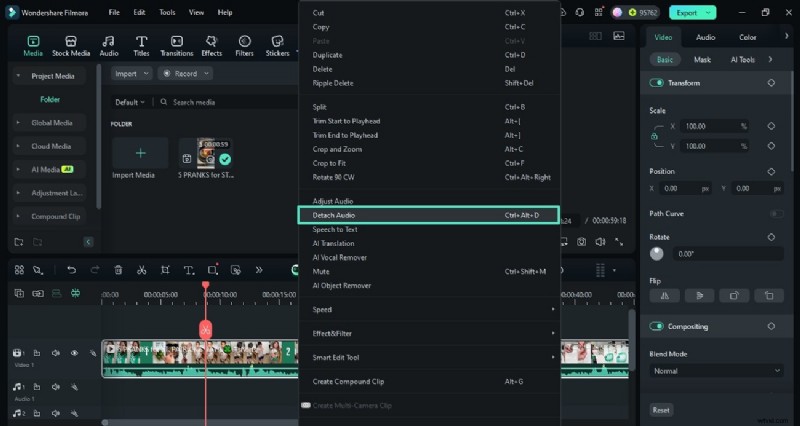This screenshot has height=426, width=800.
Task: Open the Record dropdown
Action: 186,73
